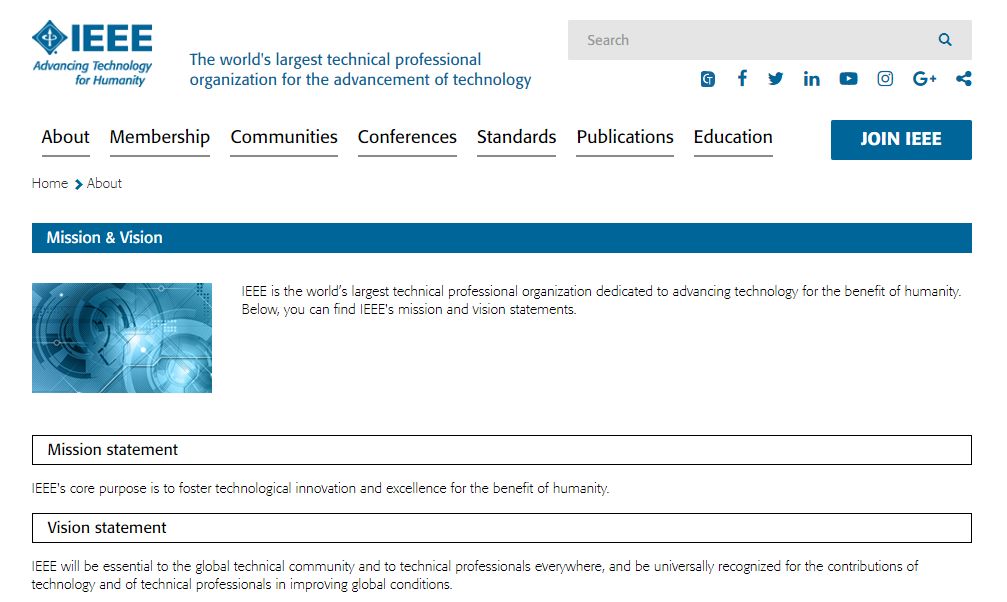Click the breadcrumb chevron arrow
Image resolution: width=1007 pixels, height=602 pixels.
pos(78,184)
